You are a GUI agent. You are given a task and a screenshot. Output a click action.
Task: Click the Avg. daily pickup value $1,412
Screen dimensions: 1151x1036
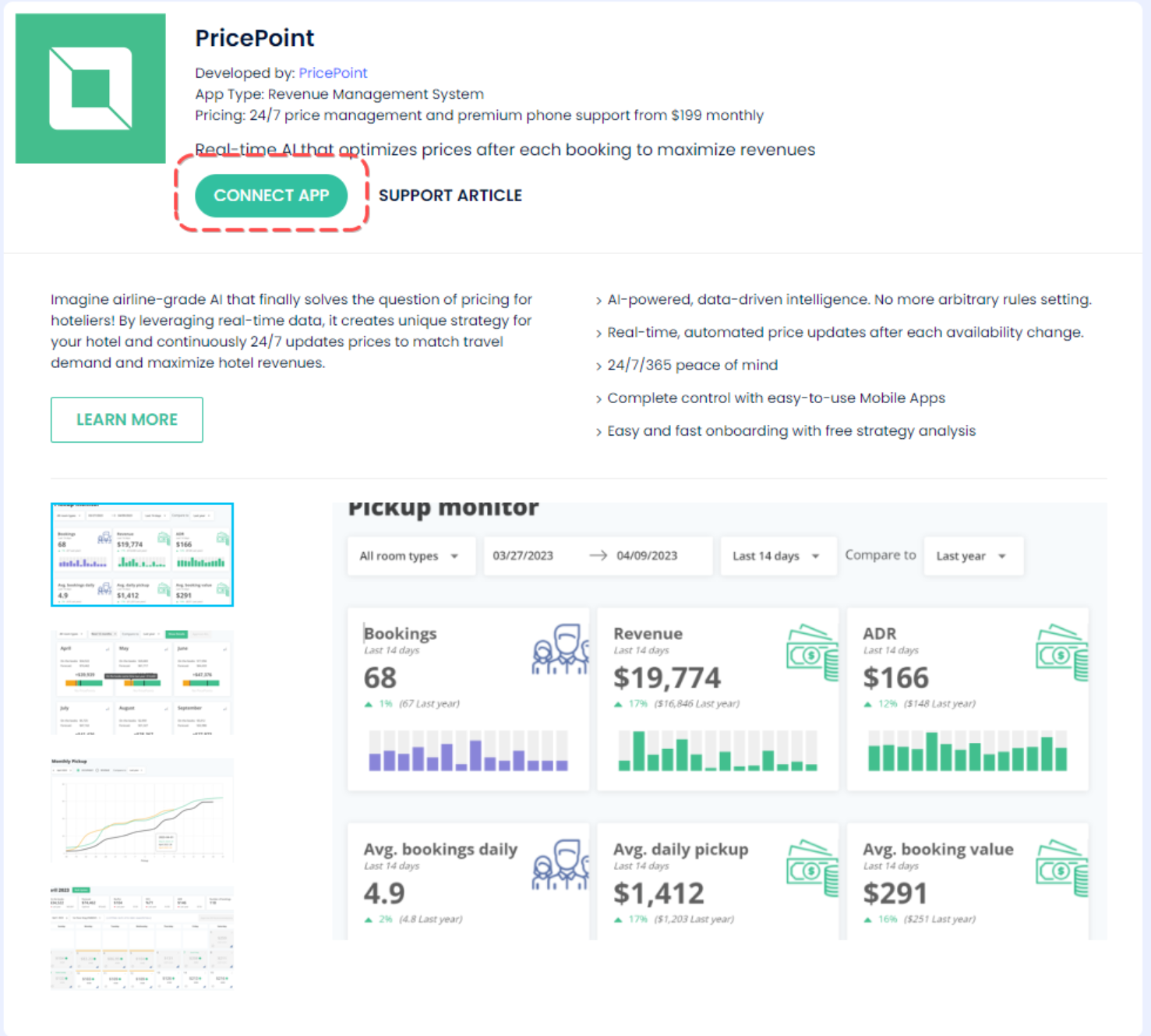click(x=658, y=893)
